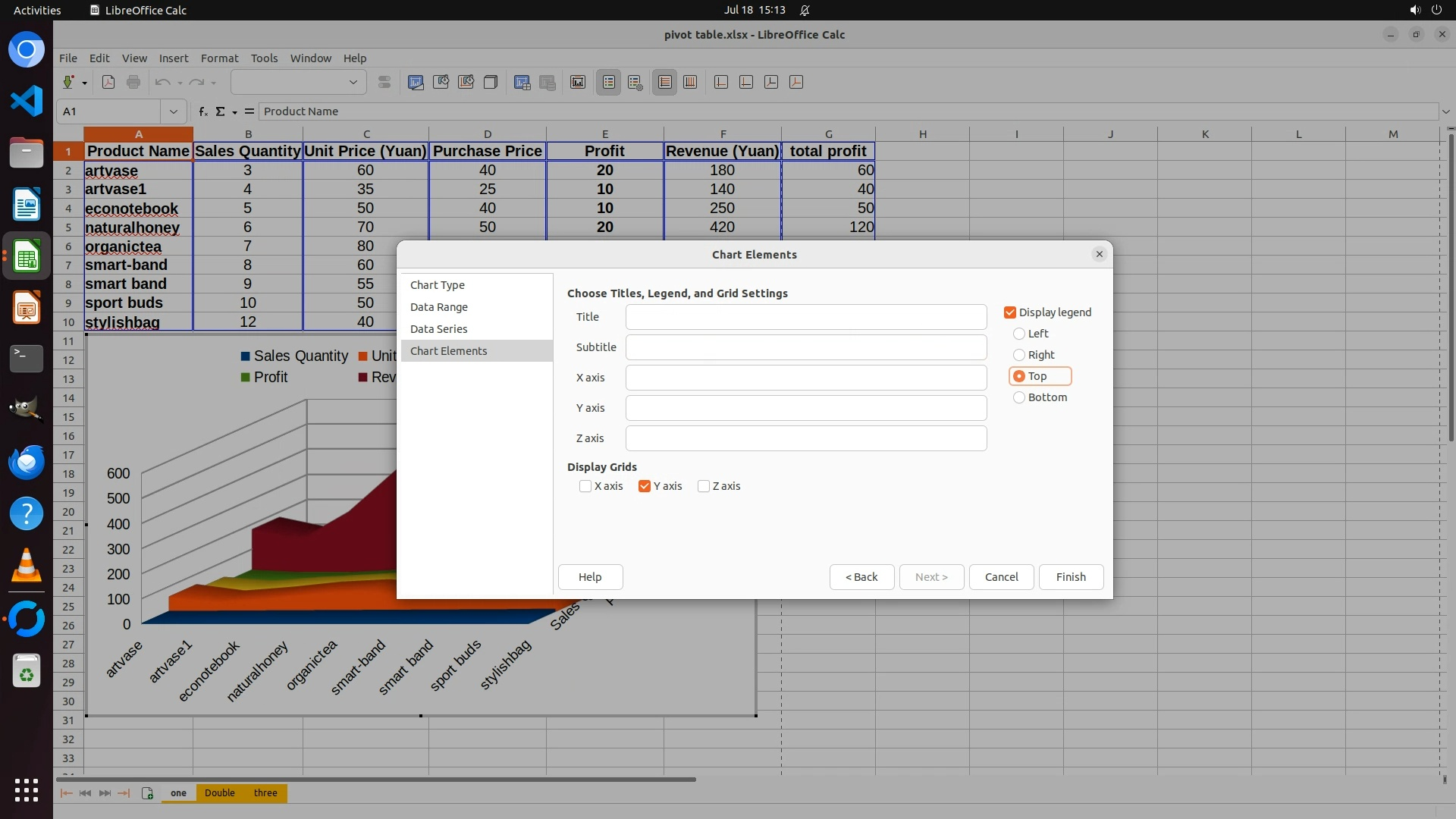This screenshot has height=819, width=1456.
Task: Click the Function Wizard fx icon
Action: pos(202,111)
